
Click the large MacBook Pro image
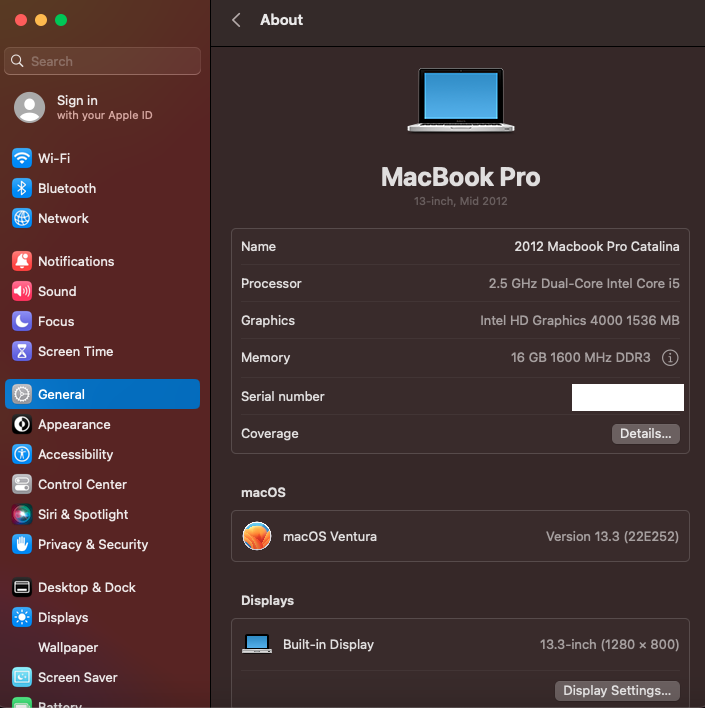(x=460, y=100)
